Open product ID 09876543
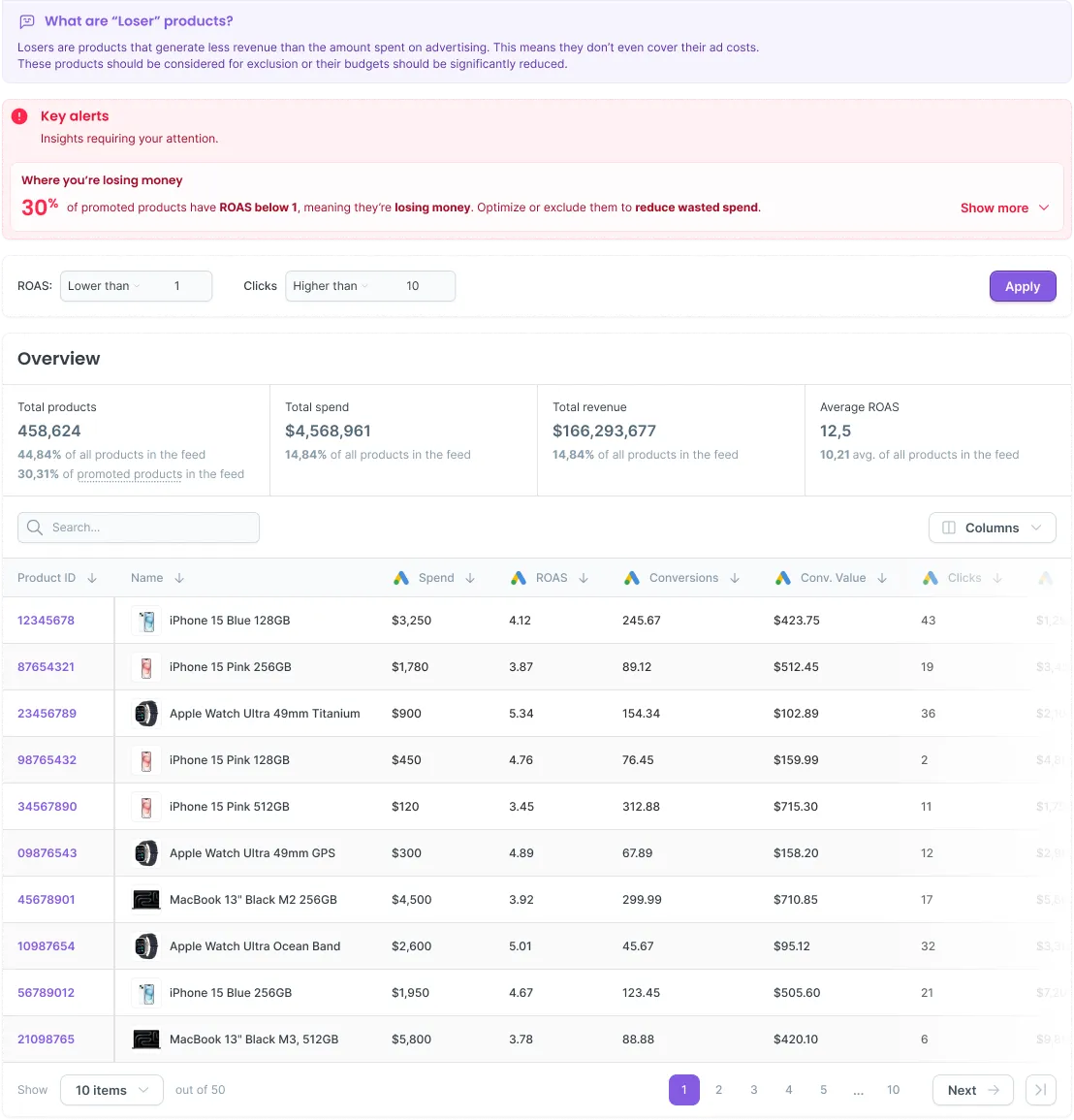The image size is (1074, 1120). tap(47, 853)
